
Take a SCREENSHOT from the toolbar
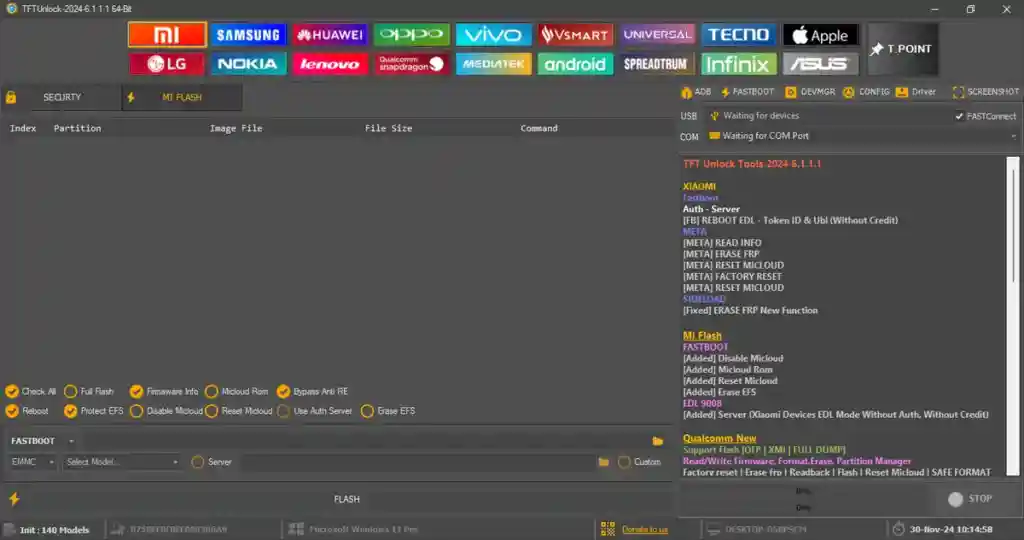click(985, 92)
